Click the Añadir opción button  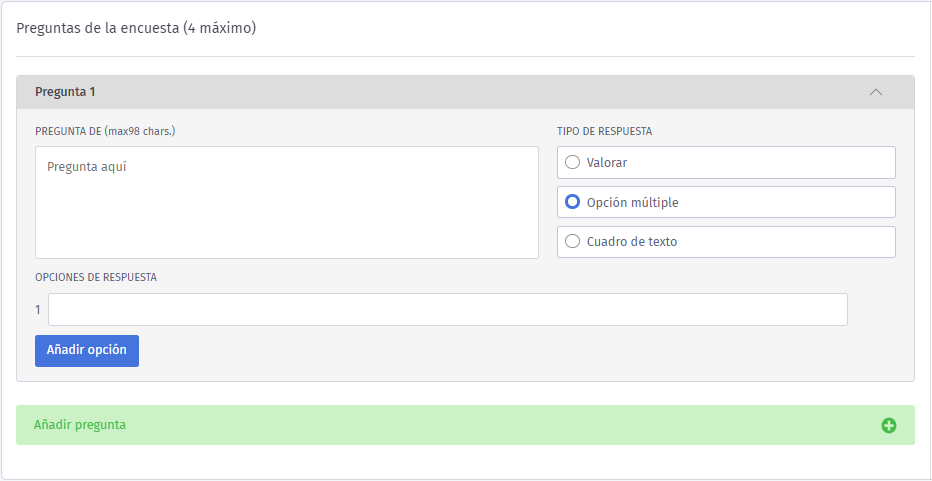87,351
